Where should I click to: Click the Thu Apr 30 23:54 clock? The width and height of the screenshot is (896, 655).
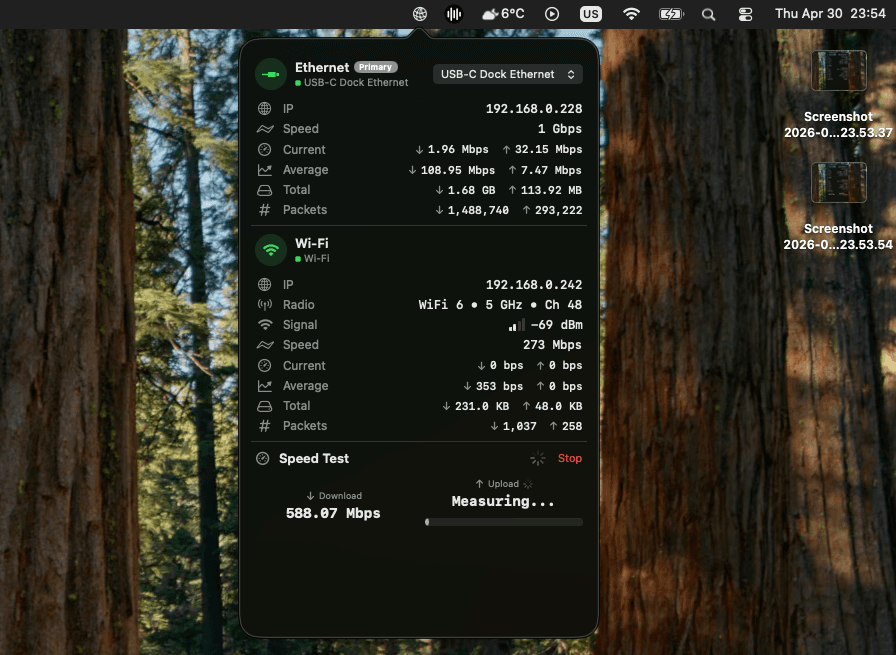830,14
